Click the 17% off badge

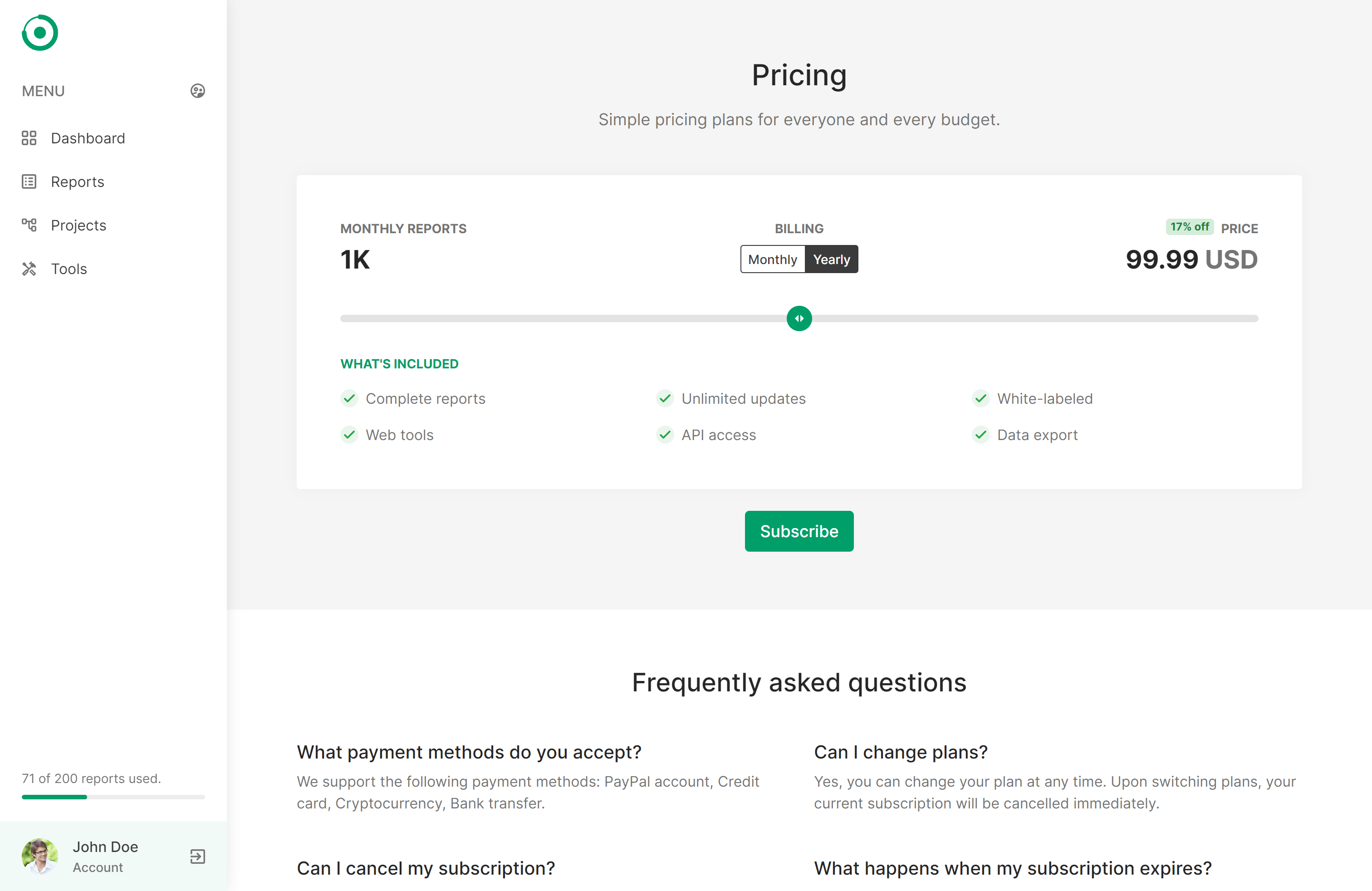(x=1189, y=226)
